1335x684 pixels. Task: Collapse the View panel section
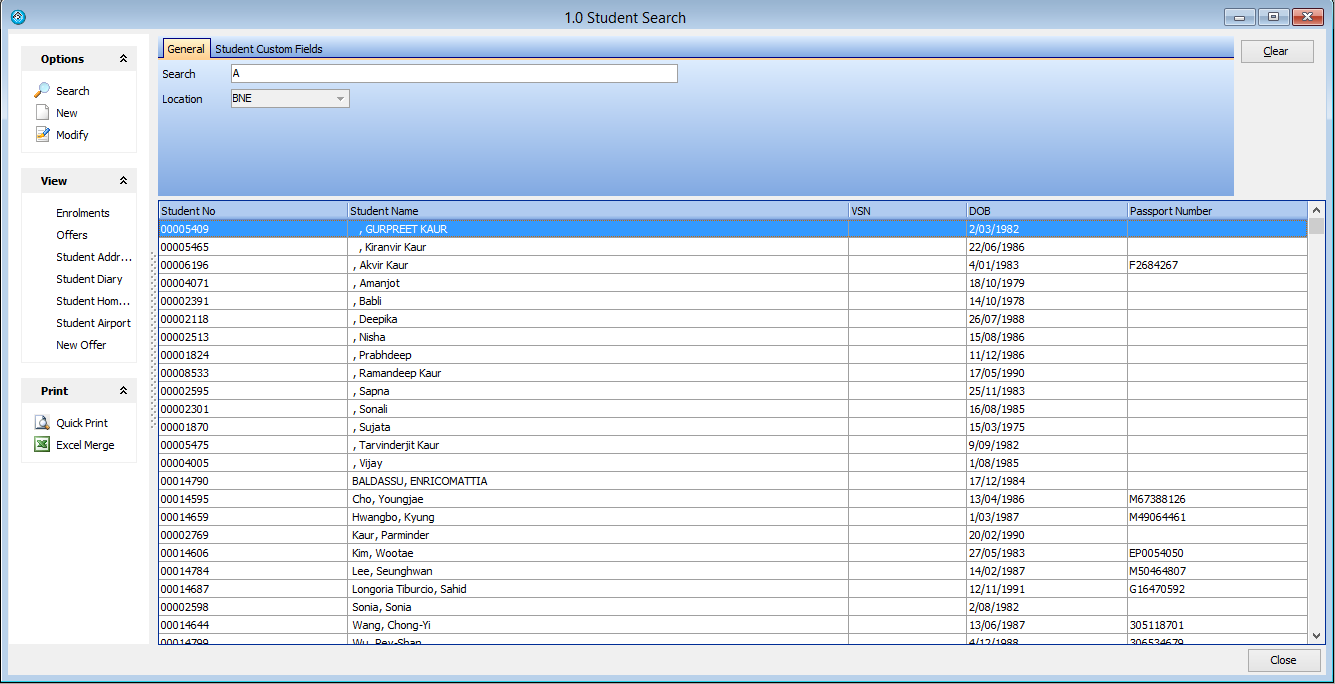(123, 181)
